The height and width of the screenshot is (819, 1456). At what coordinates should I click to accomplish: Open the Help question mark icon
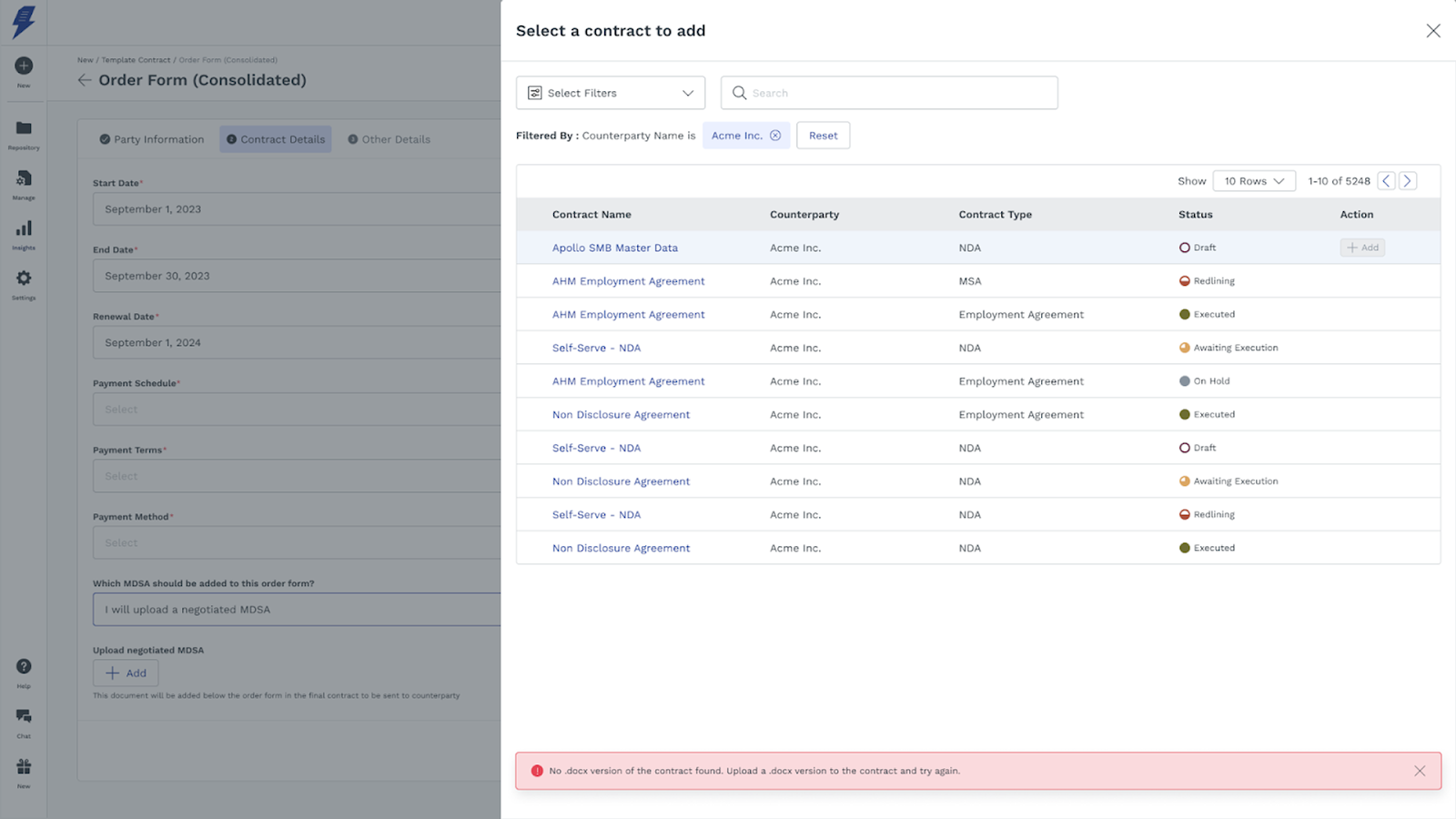click(24, 667)
